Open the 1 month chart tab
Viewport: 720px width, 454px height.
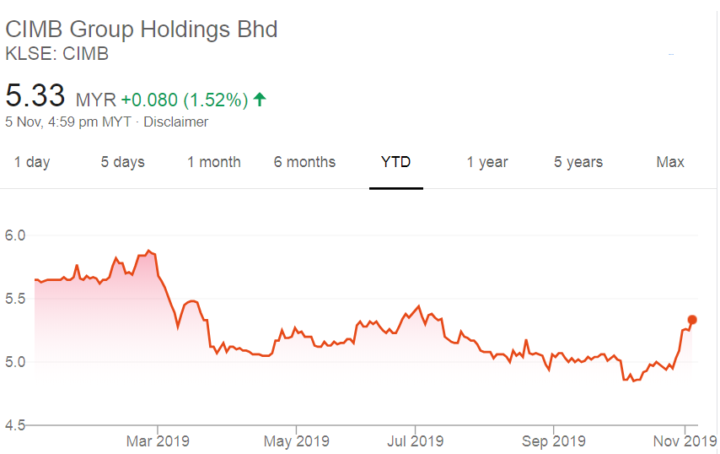[214, 162]
